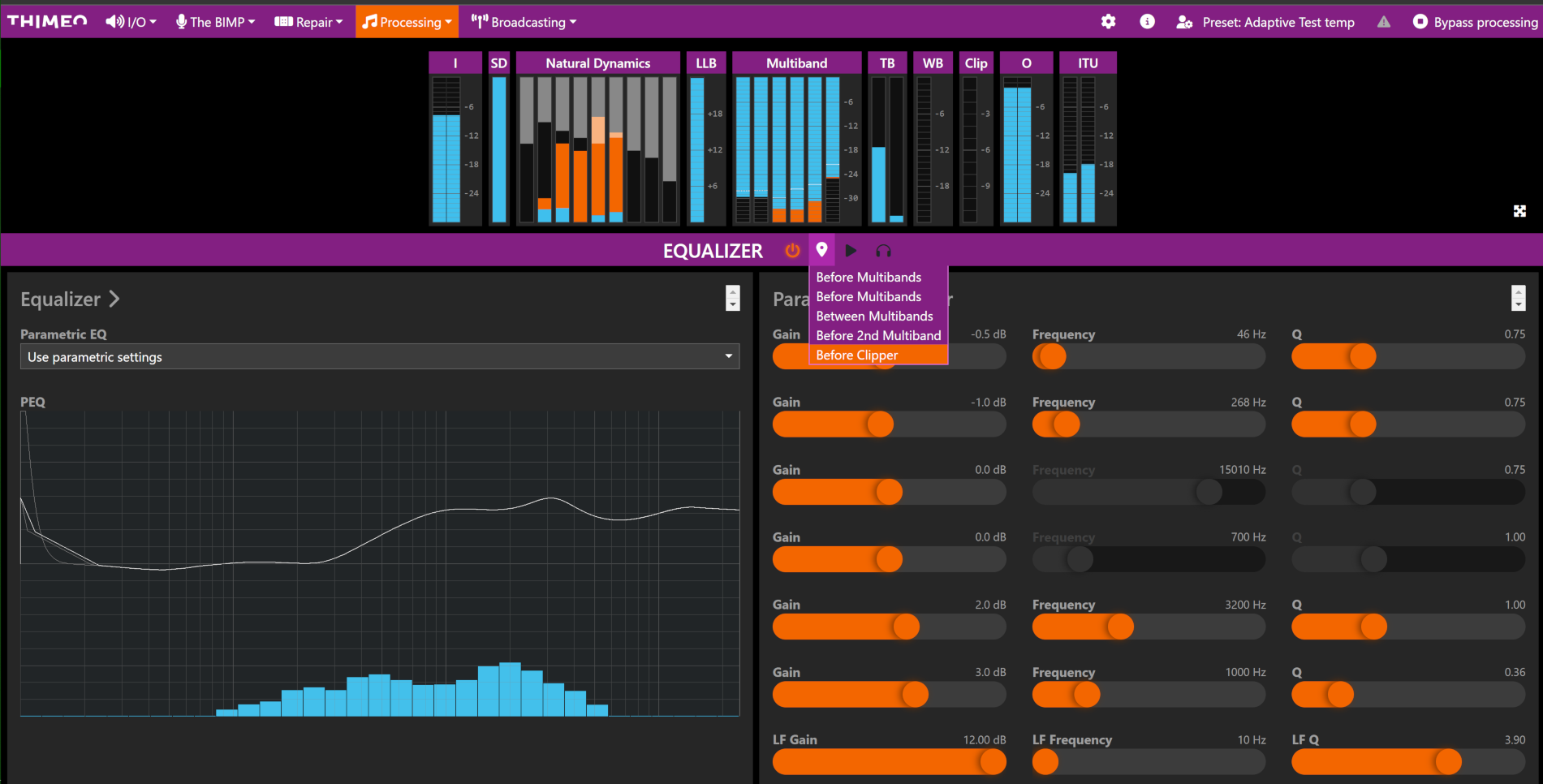This screenshot has width=1543, height=784.
Task: Click the LF Gain slider handle
Action: click(x=992, y=762)
